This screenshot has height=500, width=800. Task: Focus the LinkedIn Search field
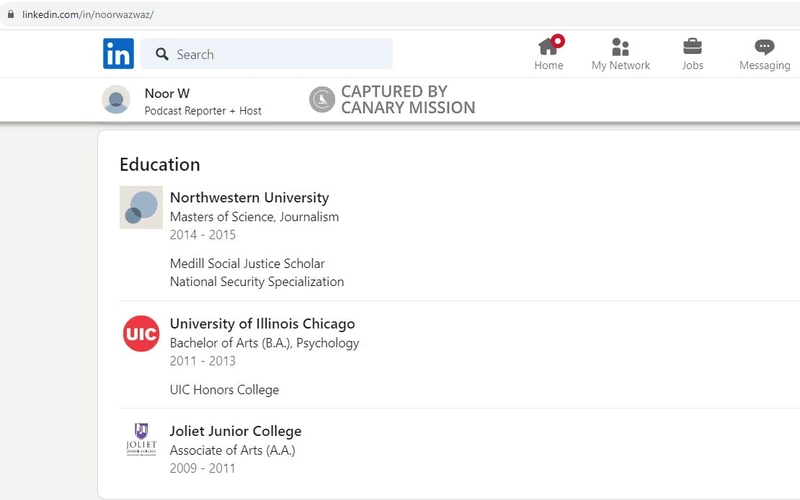[x=267, y=54]
